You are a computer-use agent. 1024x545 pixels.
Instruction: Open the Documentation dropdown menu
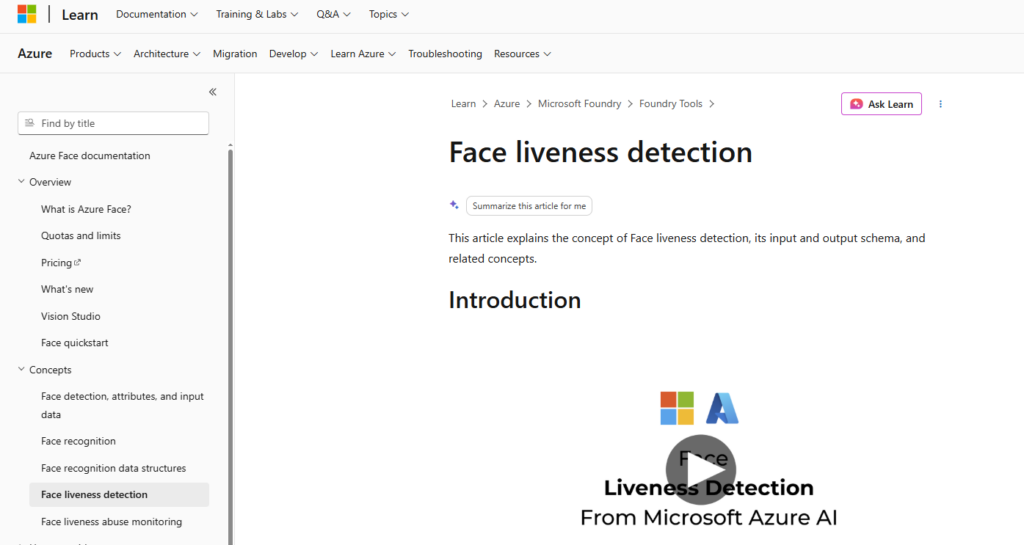click(x=157, y=14)
